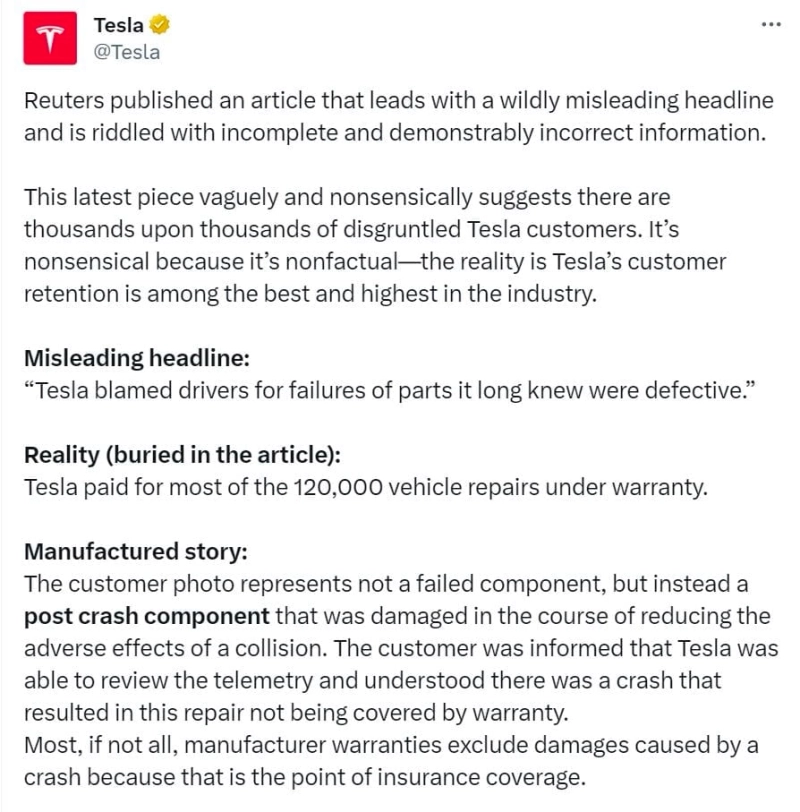Click the "Misleading headline:" bold heading
800x812 pixels.
(123, 358)
